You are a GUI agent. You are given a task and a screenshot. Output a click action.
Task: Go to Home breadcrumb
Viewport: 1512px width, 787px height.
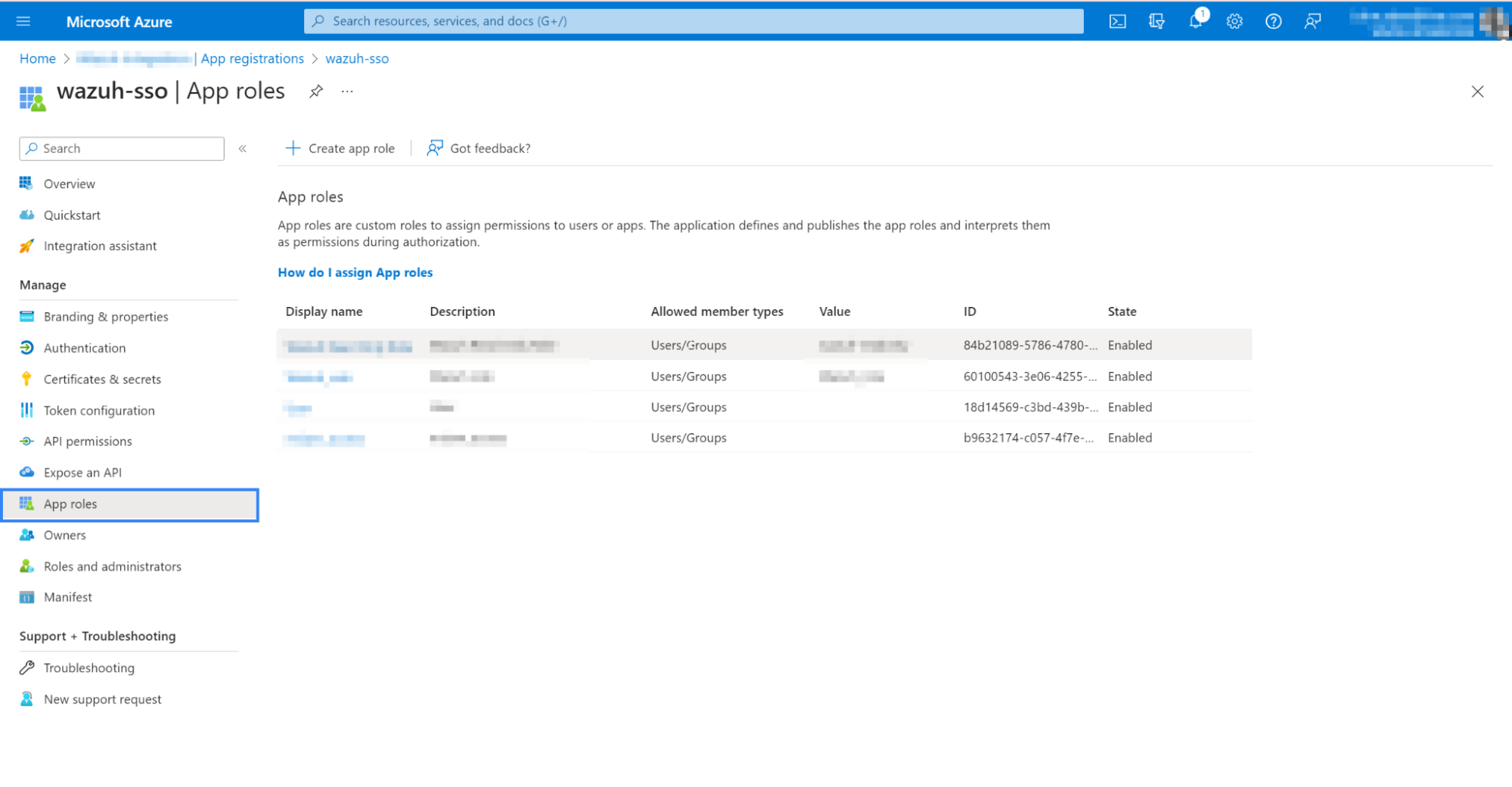pyautogui.click(x=38, y=58)
